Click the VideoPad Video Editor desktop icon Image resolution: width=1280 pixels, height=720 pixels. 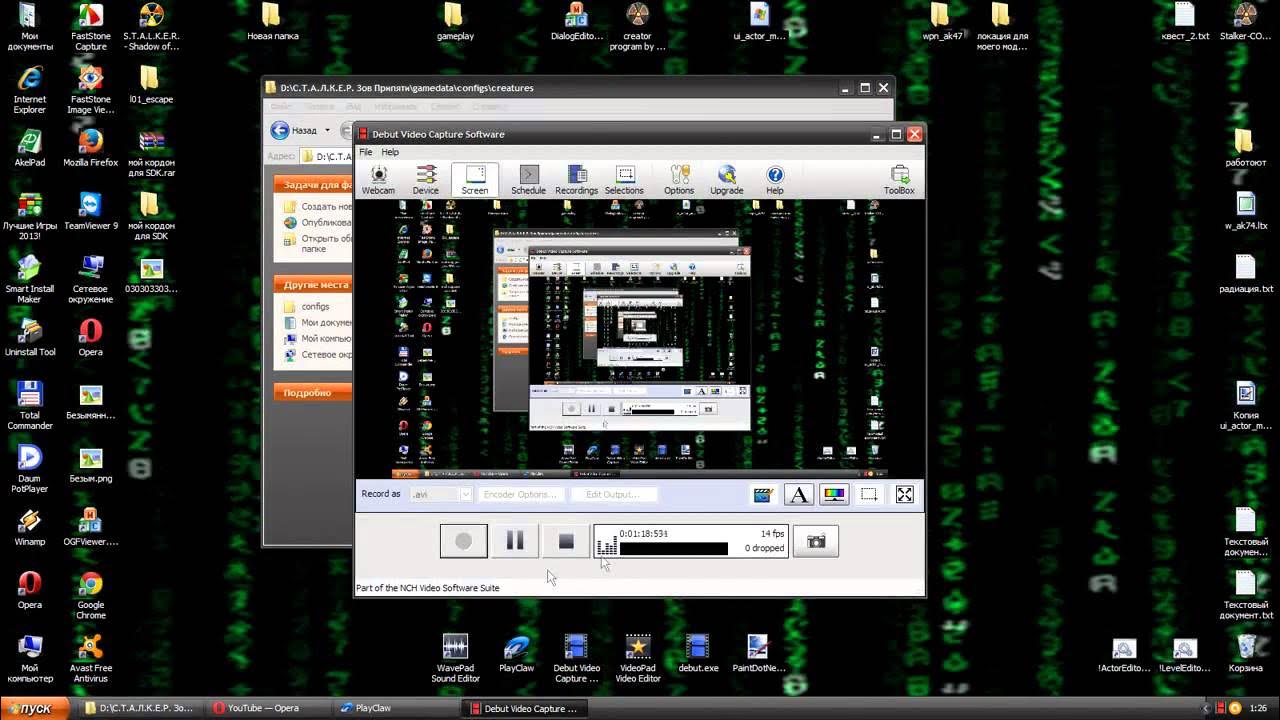click(x=638, y=659)
